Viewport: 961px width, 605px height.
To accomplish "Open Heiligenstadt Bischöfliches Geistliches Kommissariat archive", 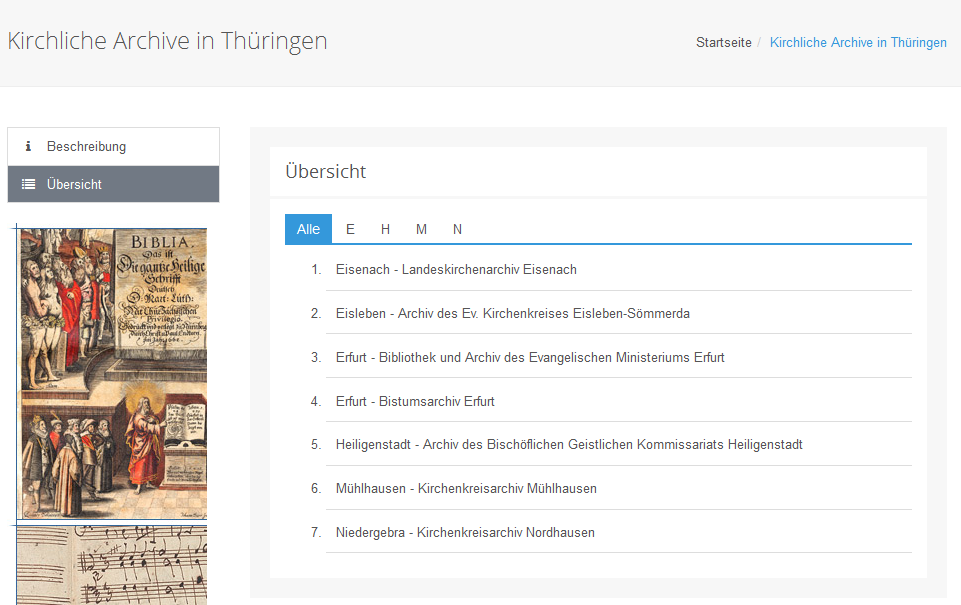I will (569, 445).
